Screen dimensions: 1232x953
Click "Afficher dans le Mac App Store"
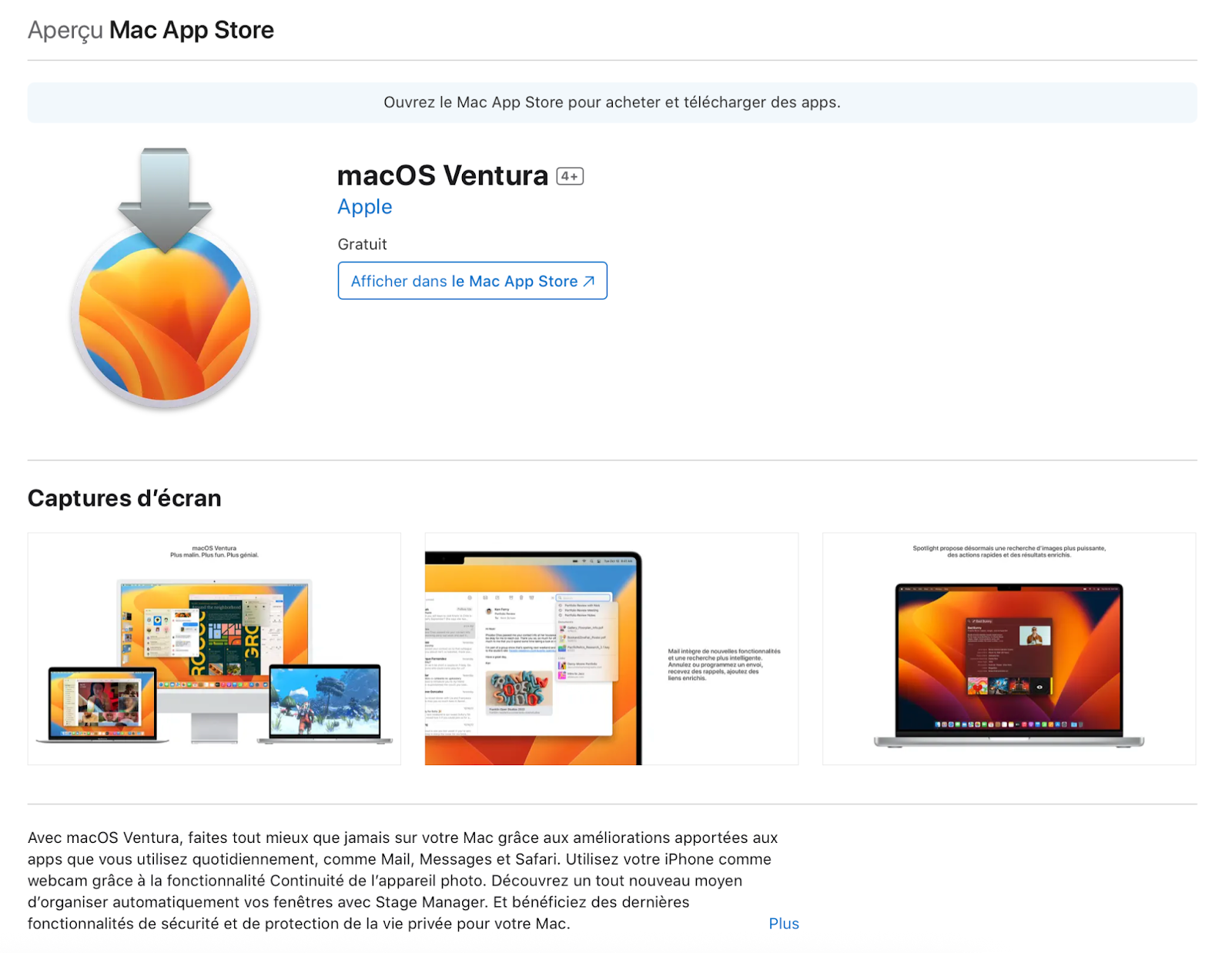(x=472, y=281)
